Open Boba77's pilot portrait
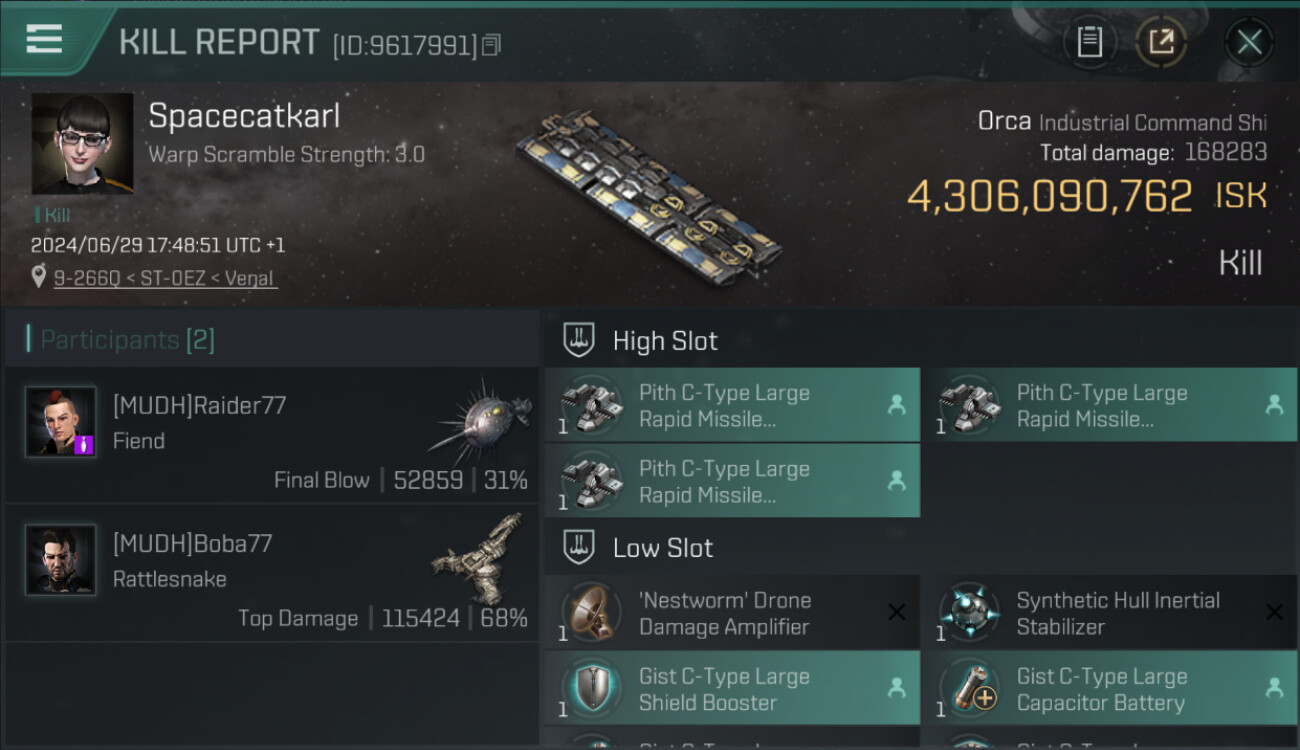 61,560
